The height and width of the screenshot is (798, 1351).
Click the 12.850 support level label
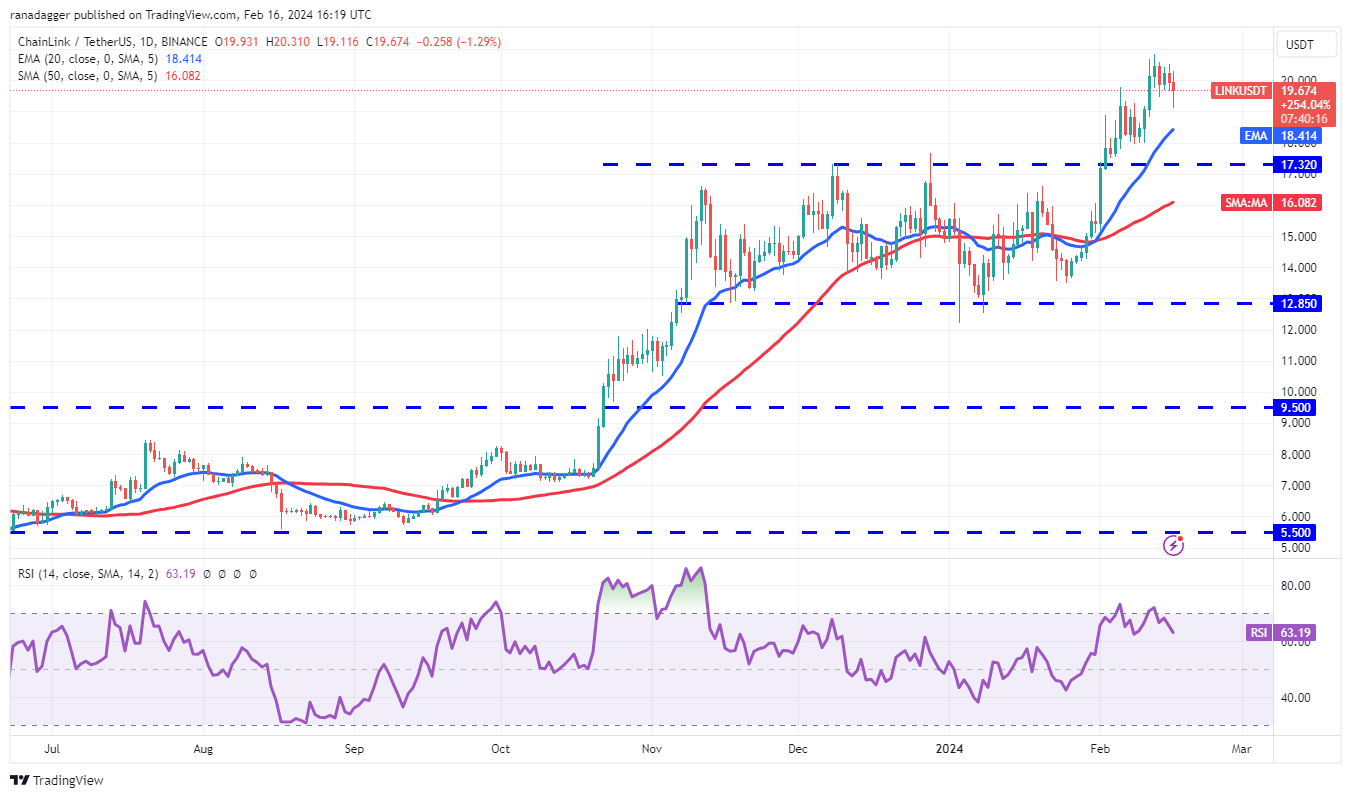point(1300,303)
